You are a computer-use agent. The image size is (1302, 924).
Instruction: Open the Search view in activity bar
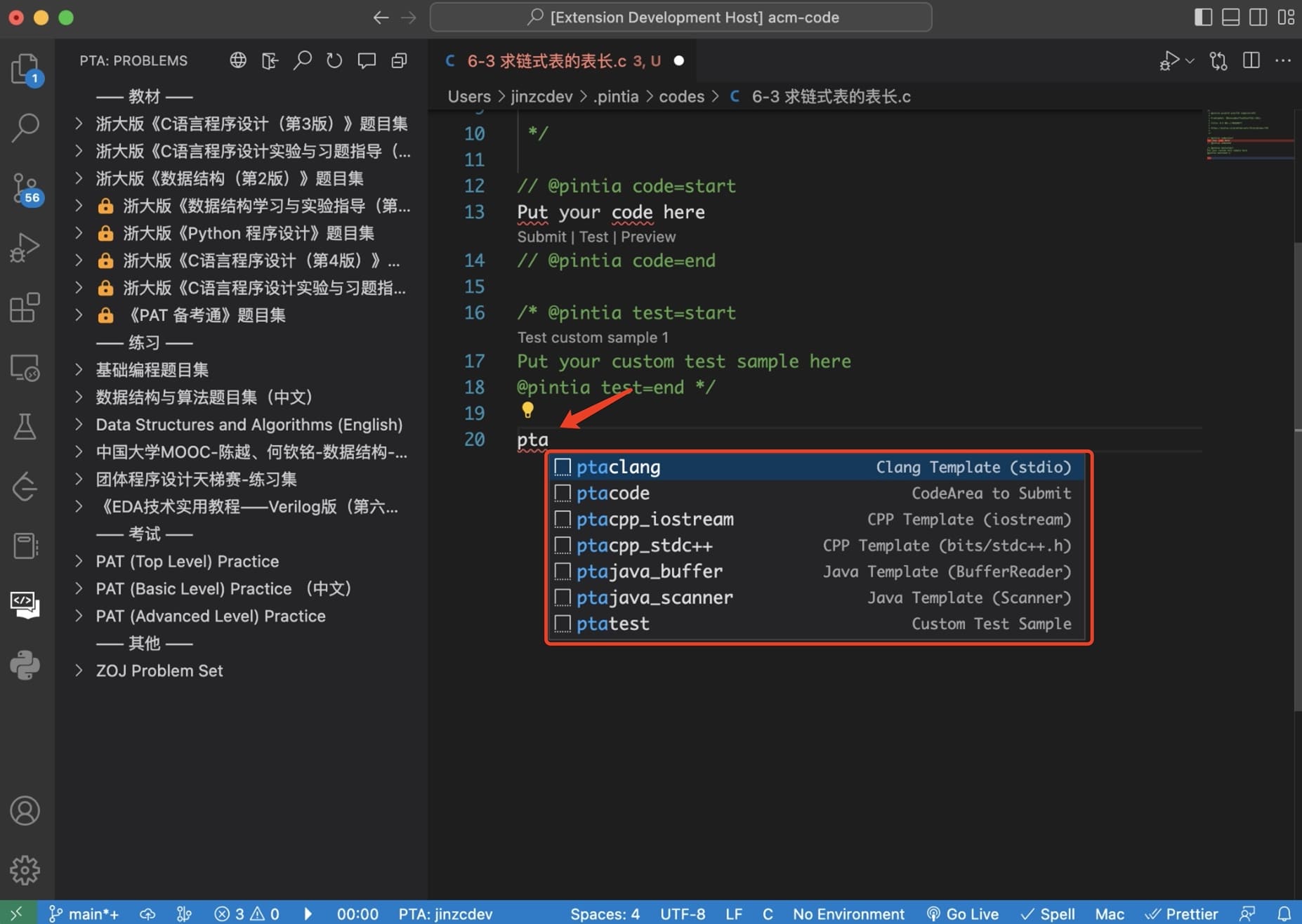tap(25, 128)
